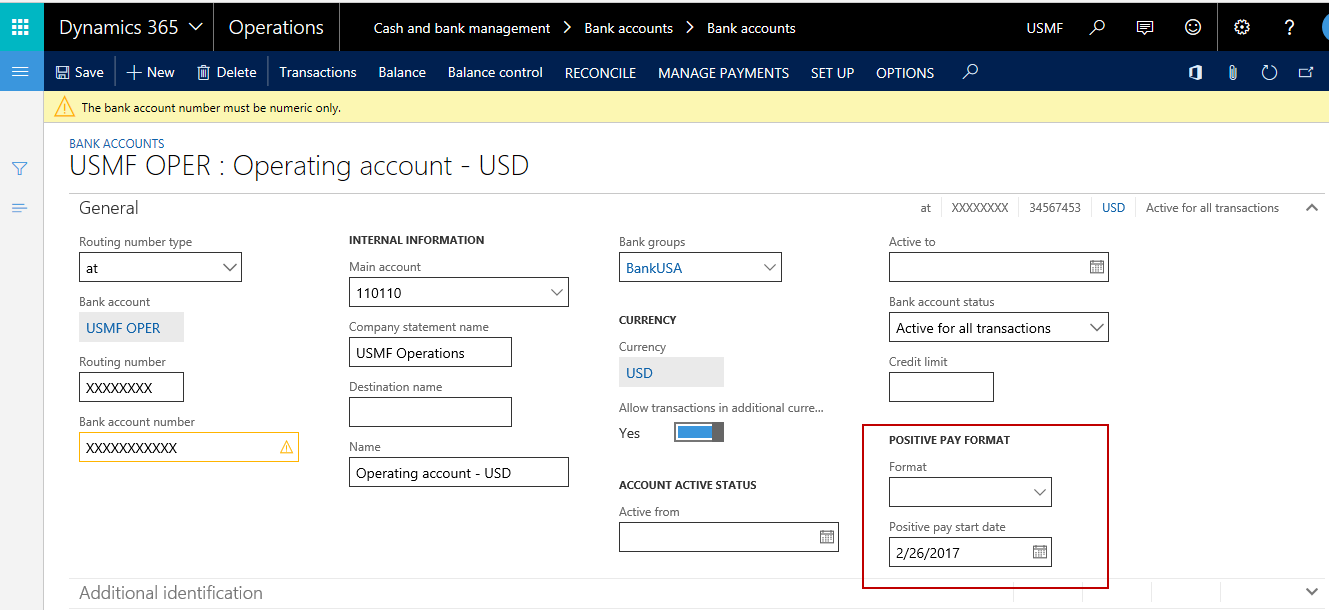Show the list view lines icon
Viewport: 1329px width, 610px height.
(20, 208)
